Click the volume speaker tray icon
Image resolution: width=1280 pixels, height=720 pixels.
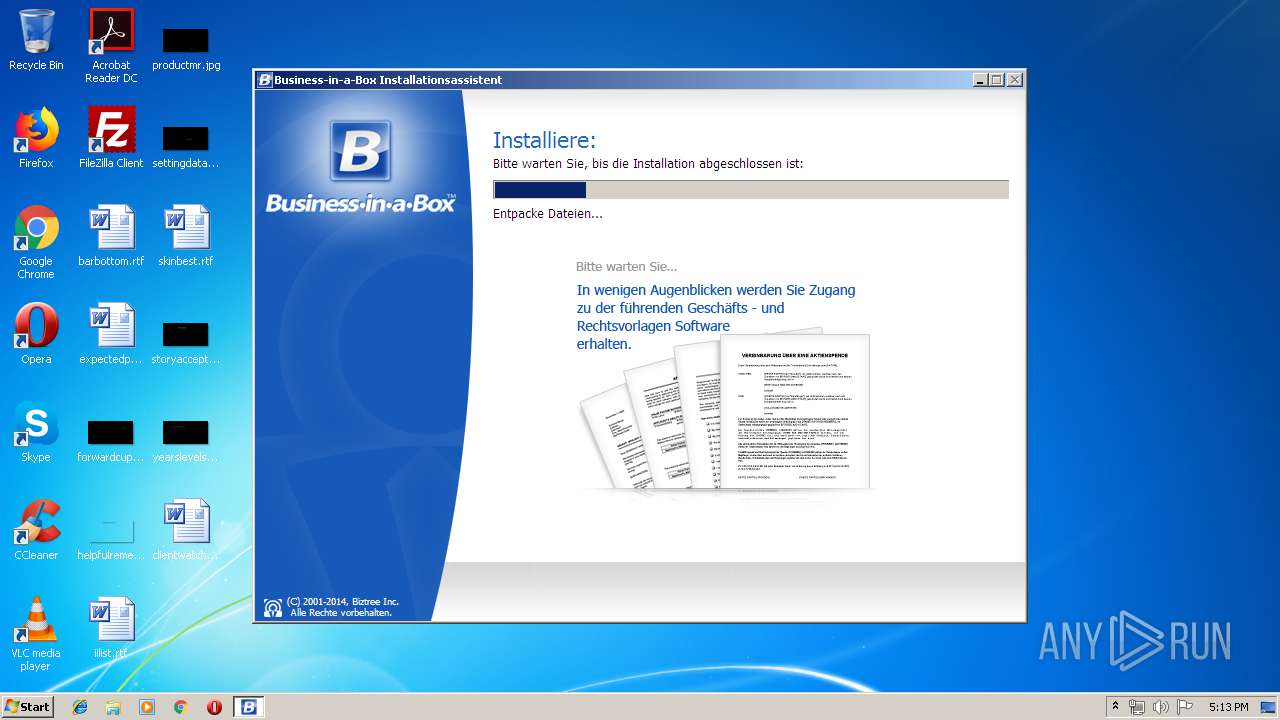coord(1160,707)
